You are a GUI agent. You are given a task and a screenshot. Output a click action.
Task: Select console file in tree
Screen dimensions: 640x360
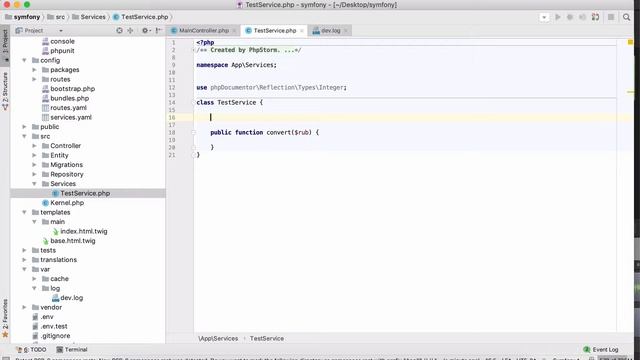pyautogui.click(x=62, y=41)
